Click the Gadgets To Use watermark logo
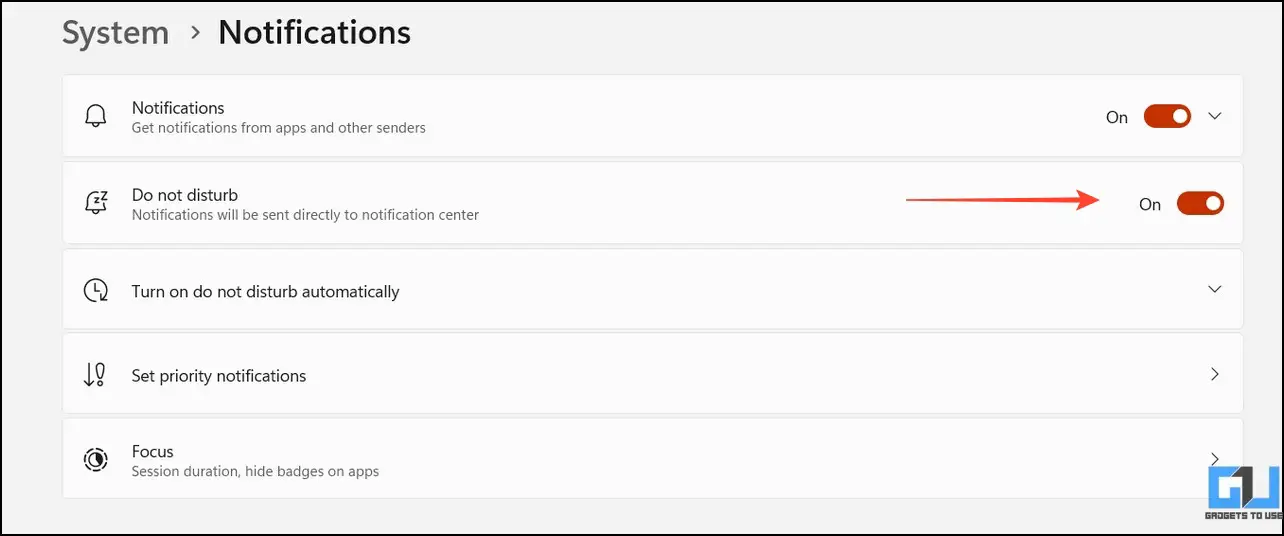Viewport: 1284px width, 536px height. pos(1244,494)
